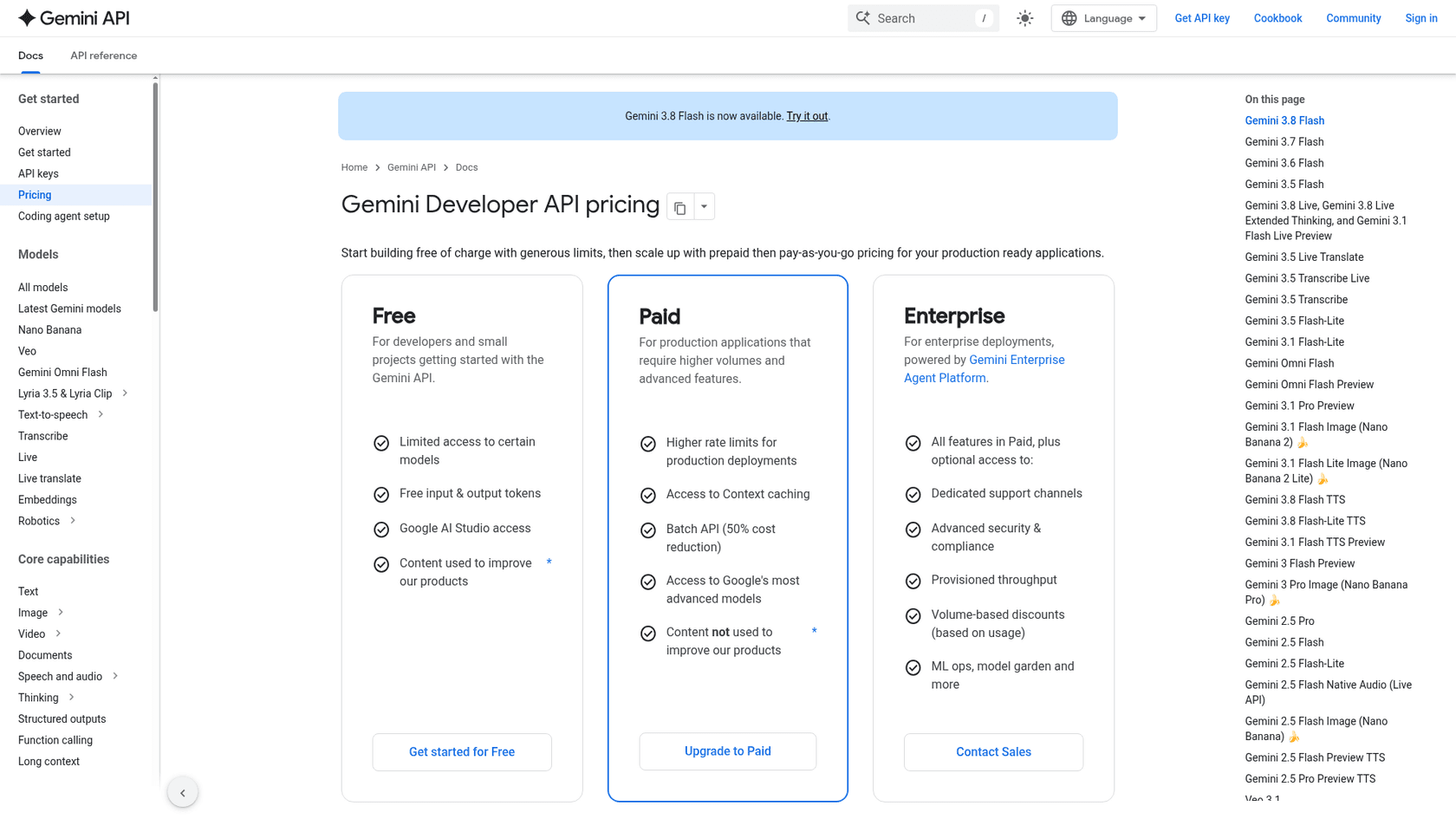Click the Get started for Free button
1456x819 pixels.
pyautogui.click(x=462, y=752)
